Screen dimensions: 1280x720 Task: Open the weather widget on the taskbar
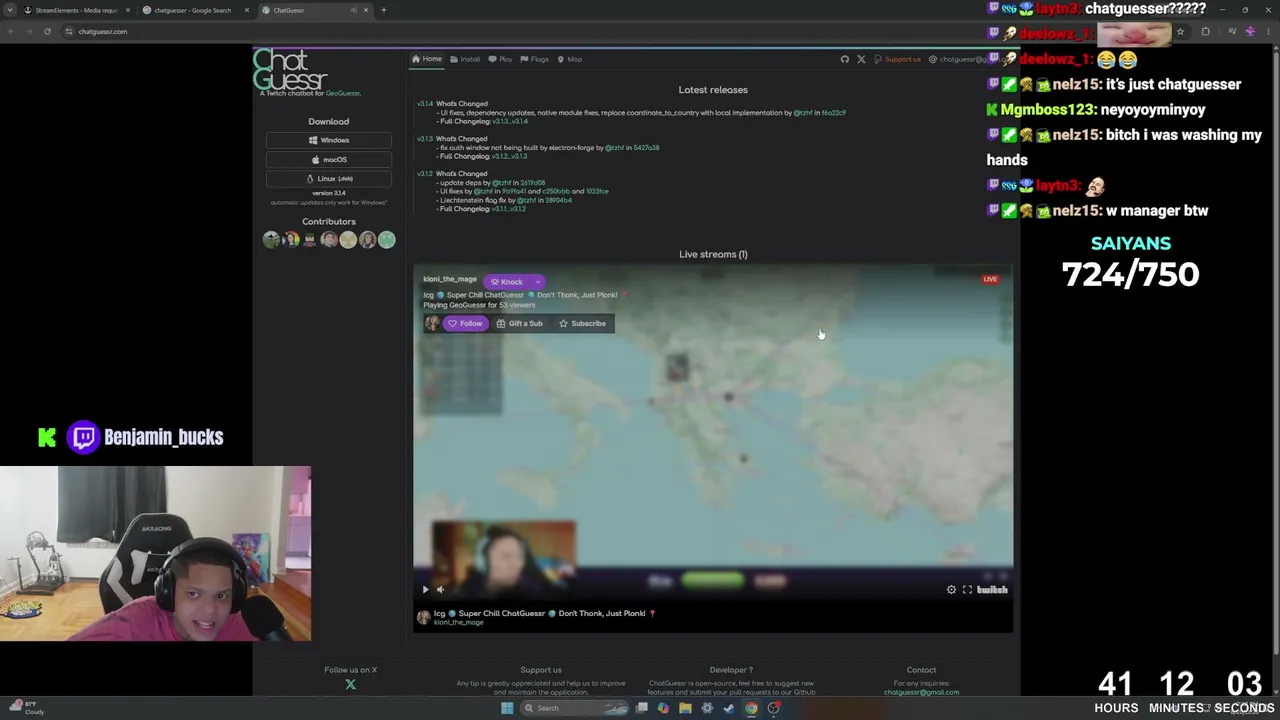click(x=28, y=708)
